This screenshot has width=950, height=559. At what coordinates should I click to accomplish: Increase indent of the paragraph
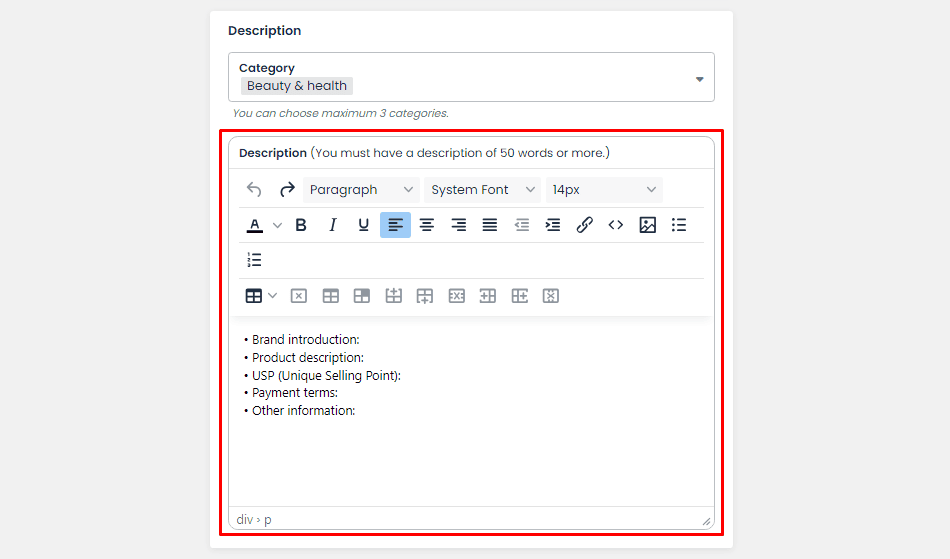553,225
